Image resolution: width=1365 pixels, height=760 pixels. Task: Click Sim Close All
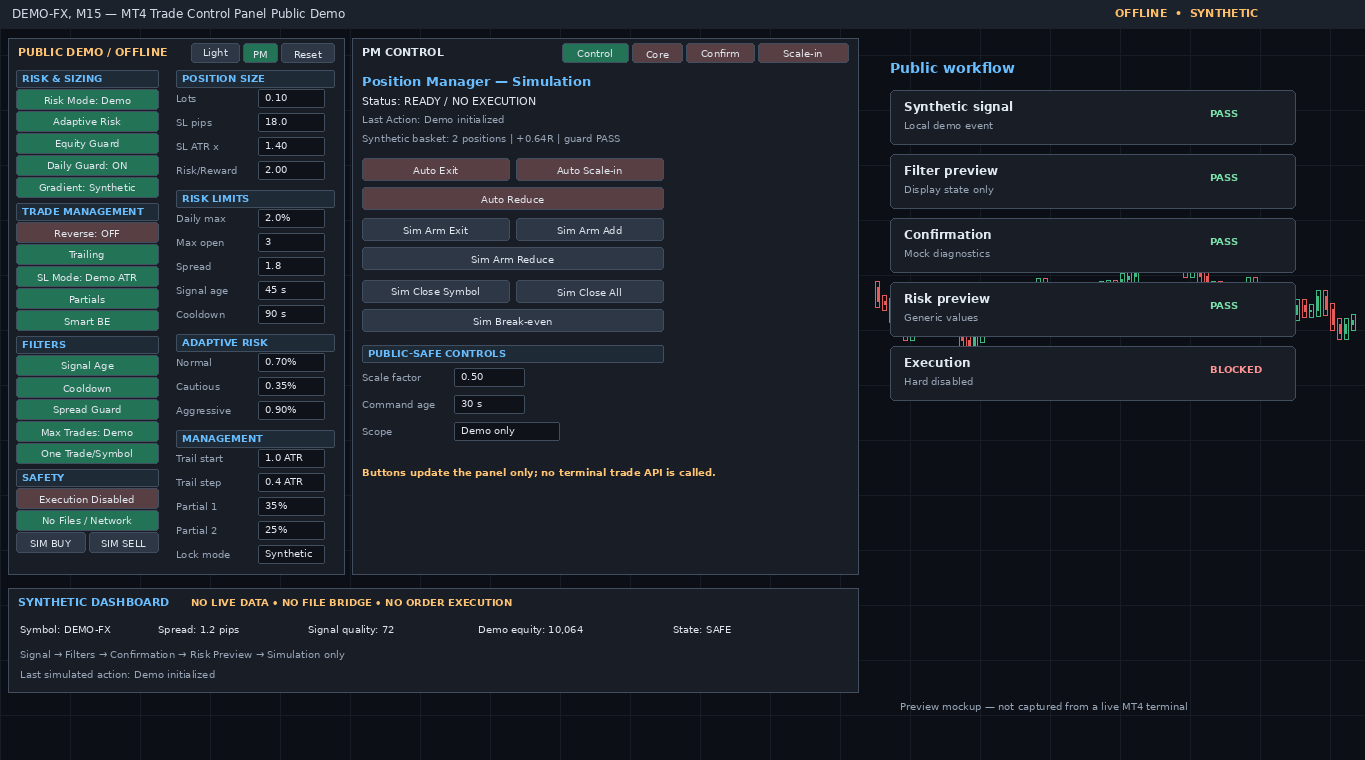[590, 292]
